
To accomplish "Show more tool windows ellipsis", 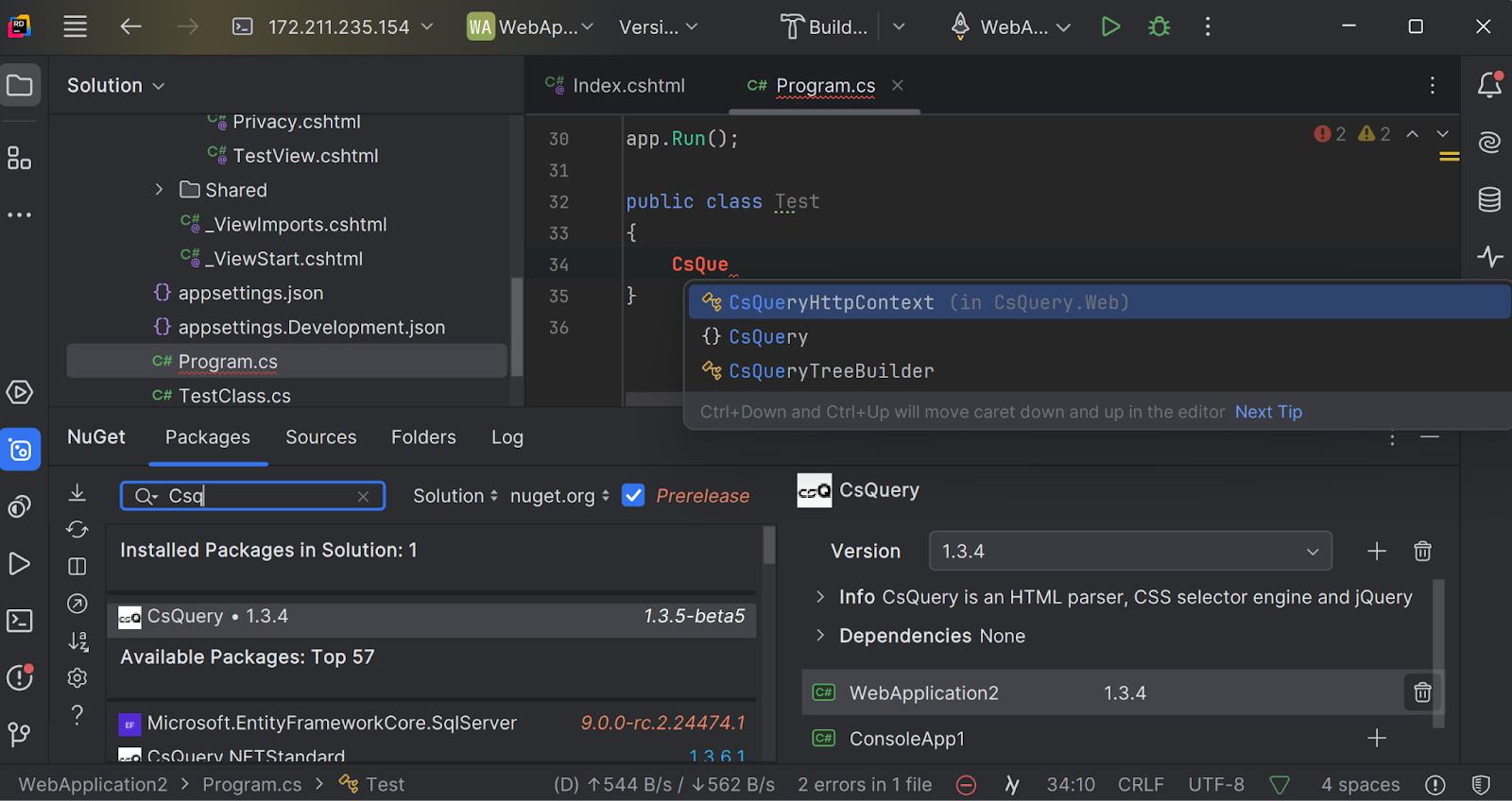I will (x=19, y=215).
